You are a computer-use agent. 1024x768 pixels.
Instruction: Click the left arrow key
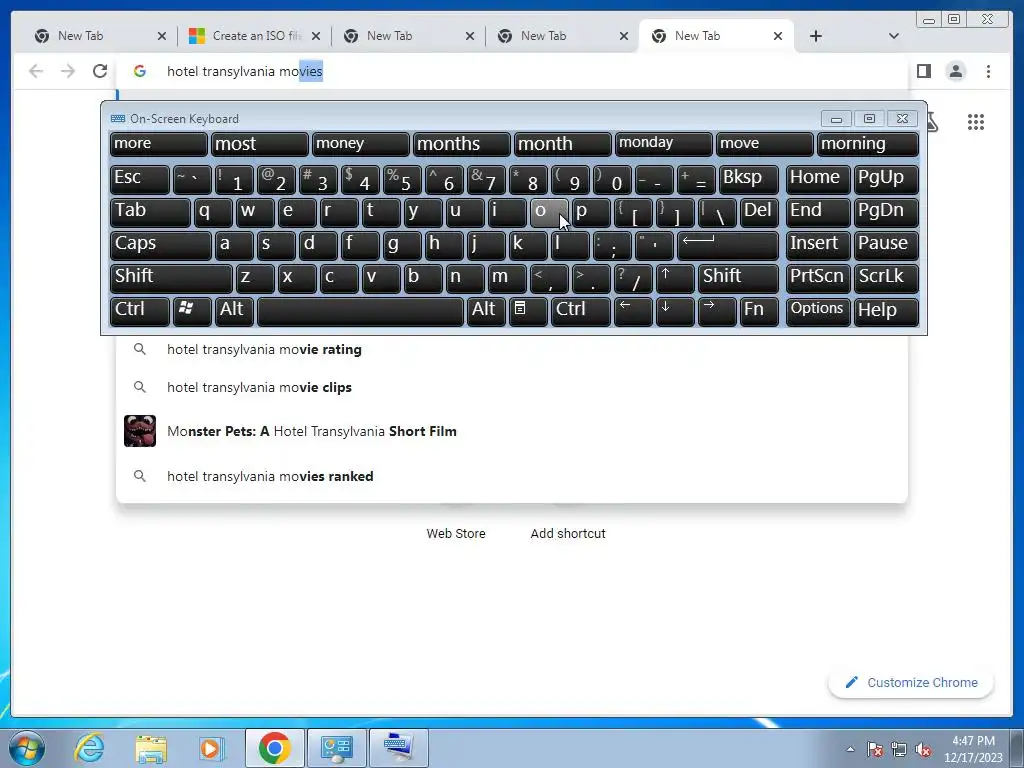(633, 311)
